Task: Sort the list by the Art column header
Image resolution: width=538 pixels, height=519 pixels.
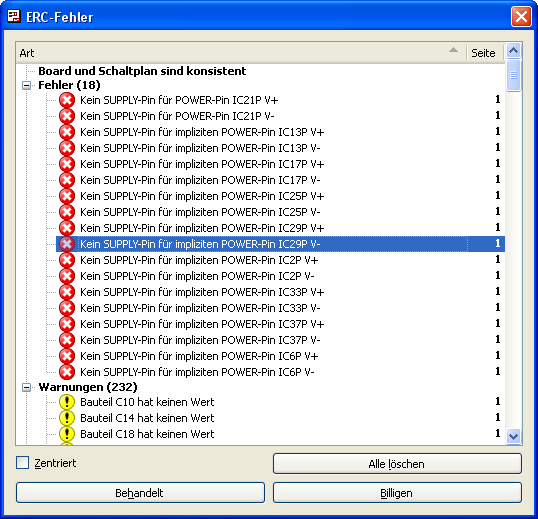Action: coord(241,53)
